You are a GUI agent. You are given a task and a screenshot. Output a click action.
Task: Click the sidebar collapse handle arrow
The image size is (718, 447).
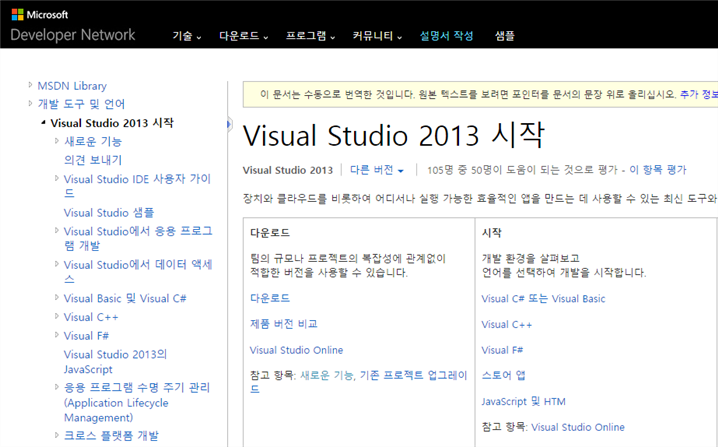(x=229, y=124)
